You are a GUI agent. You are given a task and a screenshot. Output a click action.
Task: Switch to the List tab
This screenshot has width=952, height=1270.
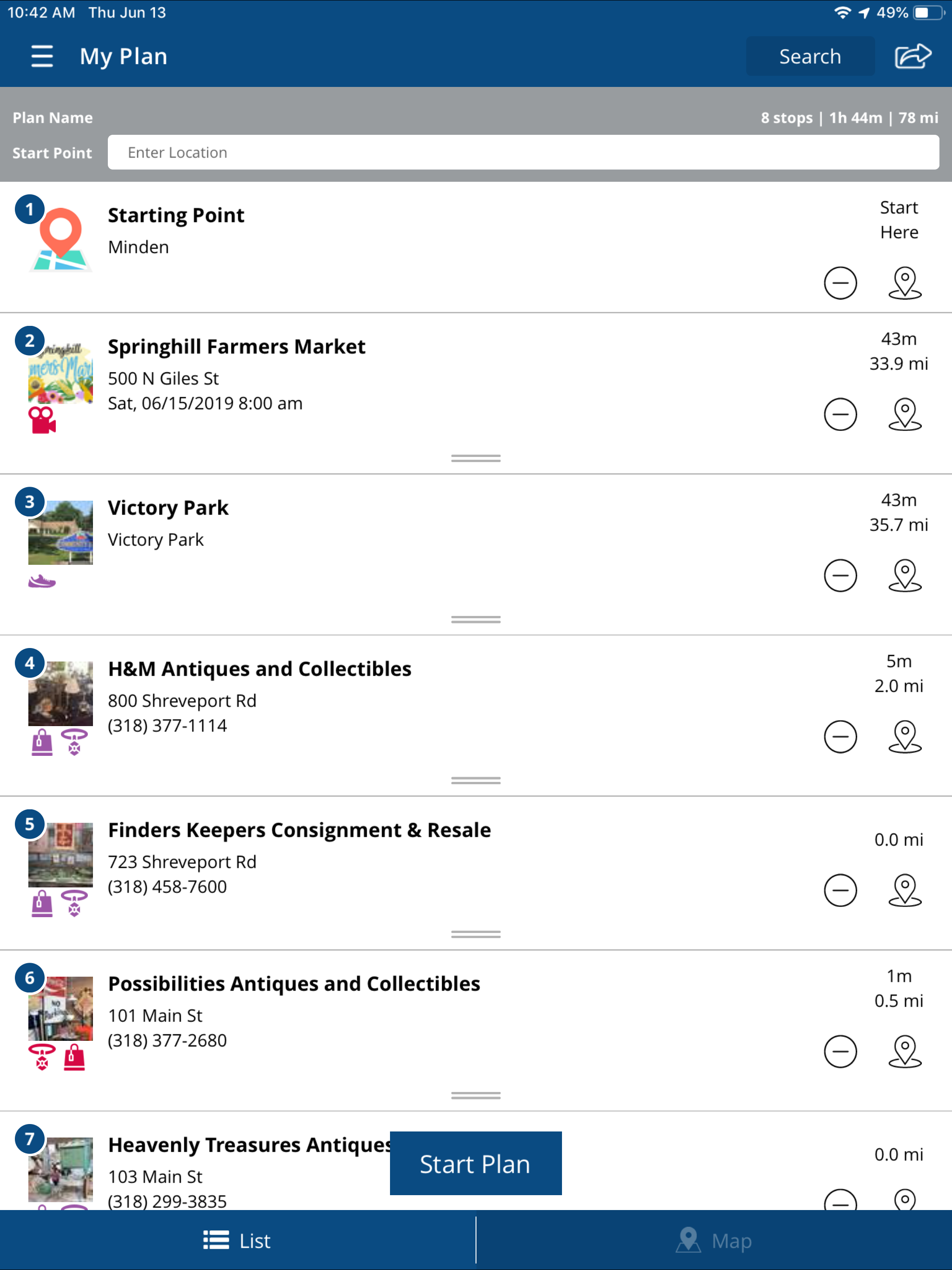click(238, 1241)
